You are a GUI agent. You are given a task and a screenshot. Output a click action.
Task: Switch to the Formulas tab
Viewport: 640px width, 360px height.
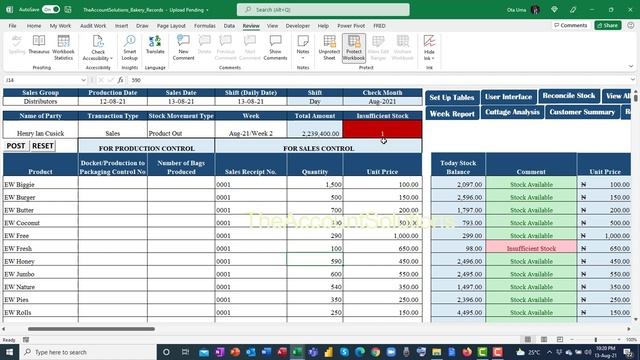click(x=204, y=26)
